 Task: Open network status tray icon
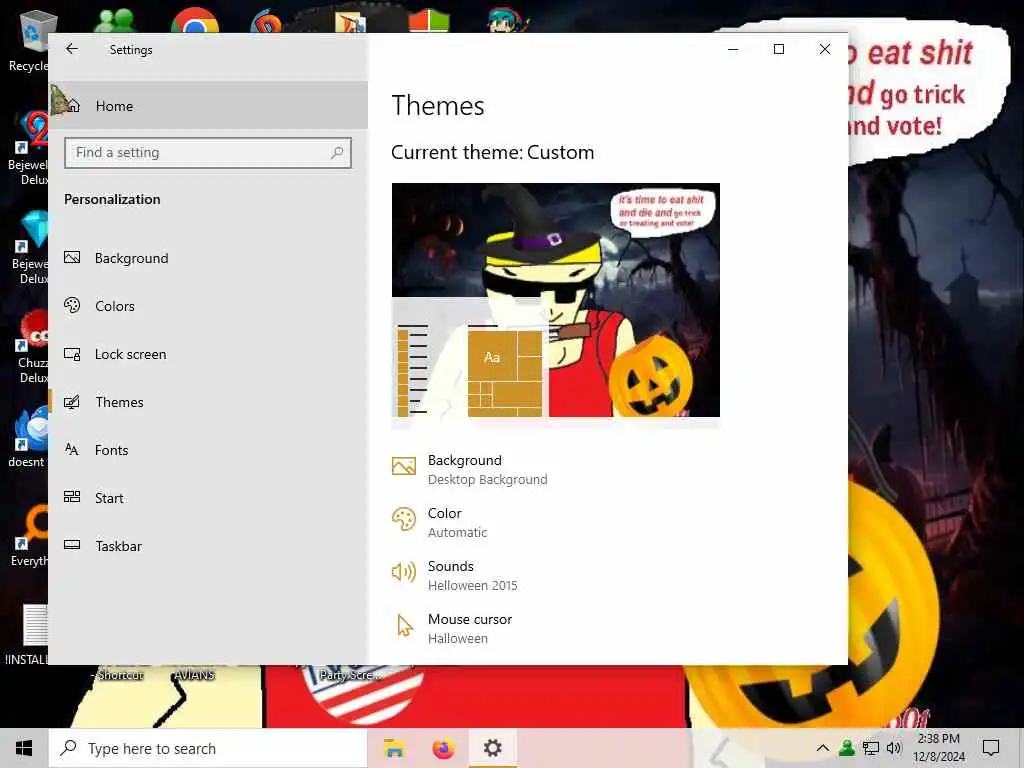tap(871, 748)
